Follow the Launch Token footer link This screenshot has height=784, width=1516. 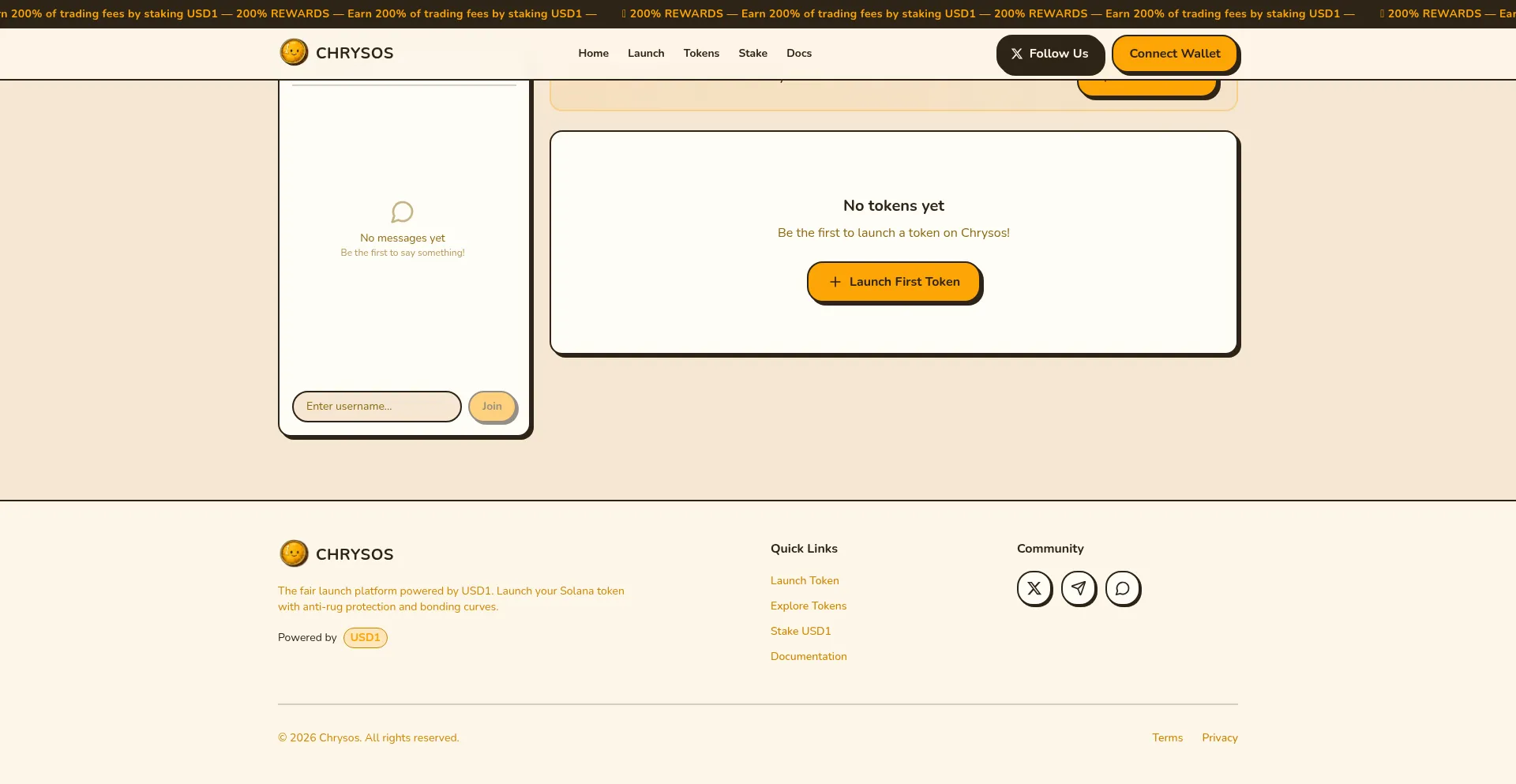click(x=805, y=580)
